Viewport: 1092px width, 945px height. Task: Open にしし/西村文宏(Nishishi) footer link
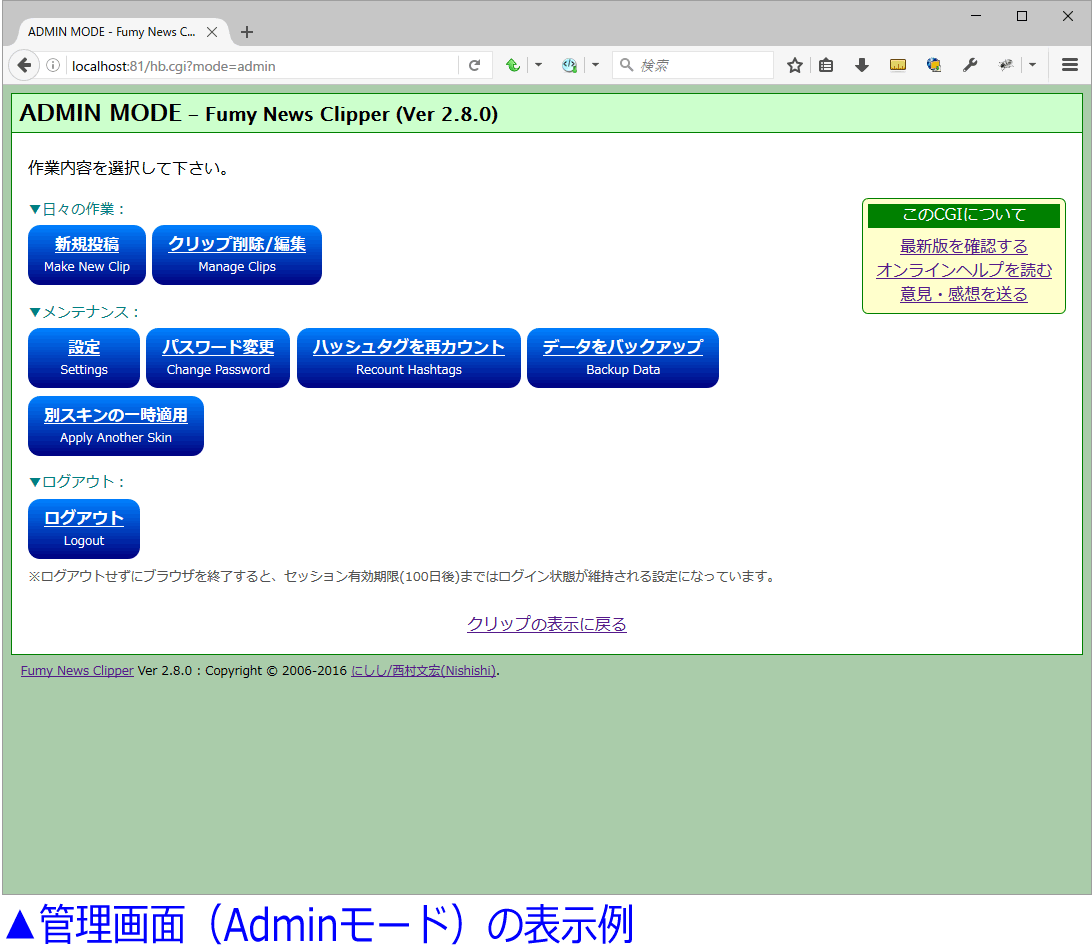[x=423, y=671]
